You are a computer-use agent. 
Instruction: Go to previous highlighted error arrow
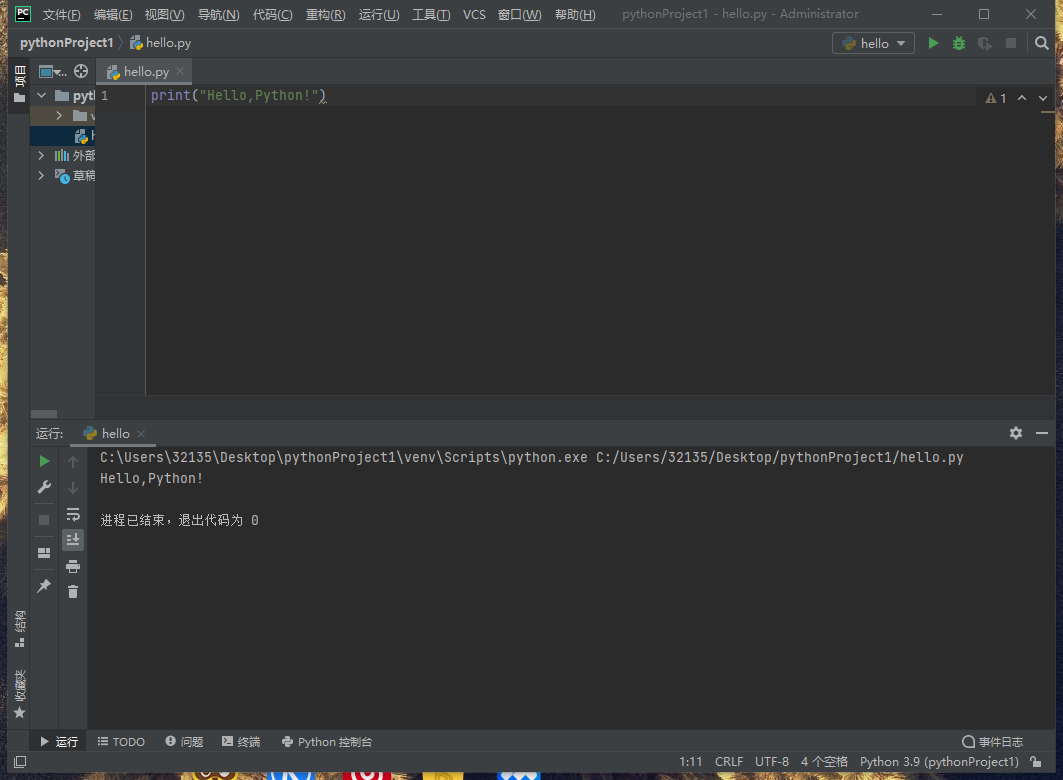pos(1022,98)
